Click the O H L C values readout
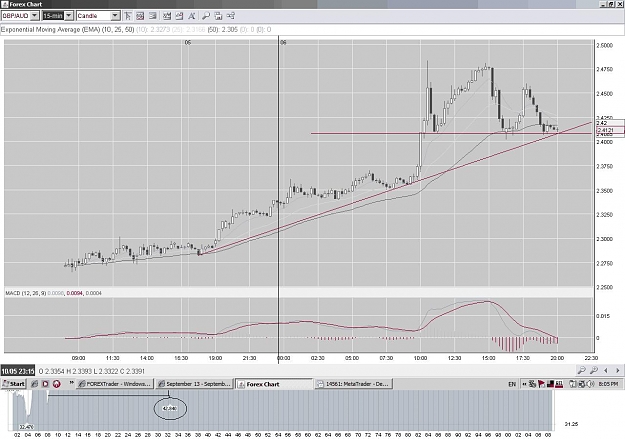 (92, 371)
